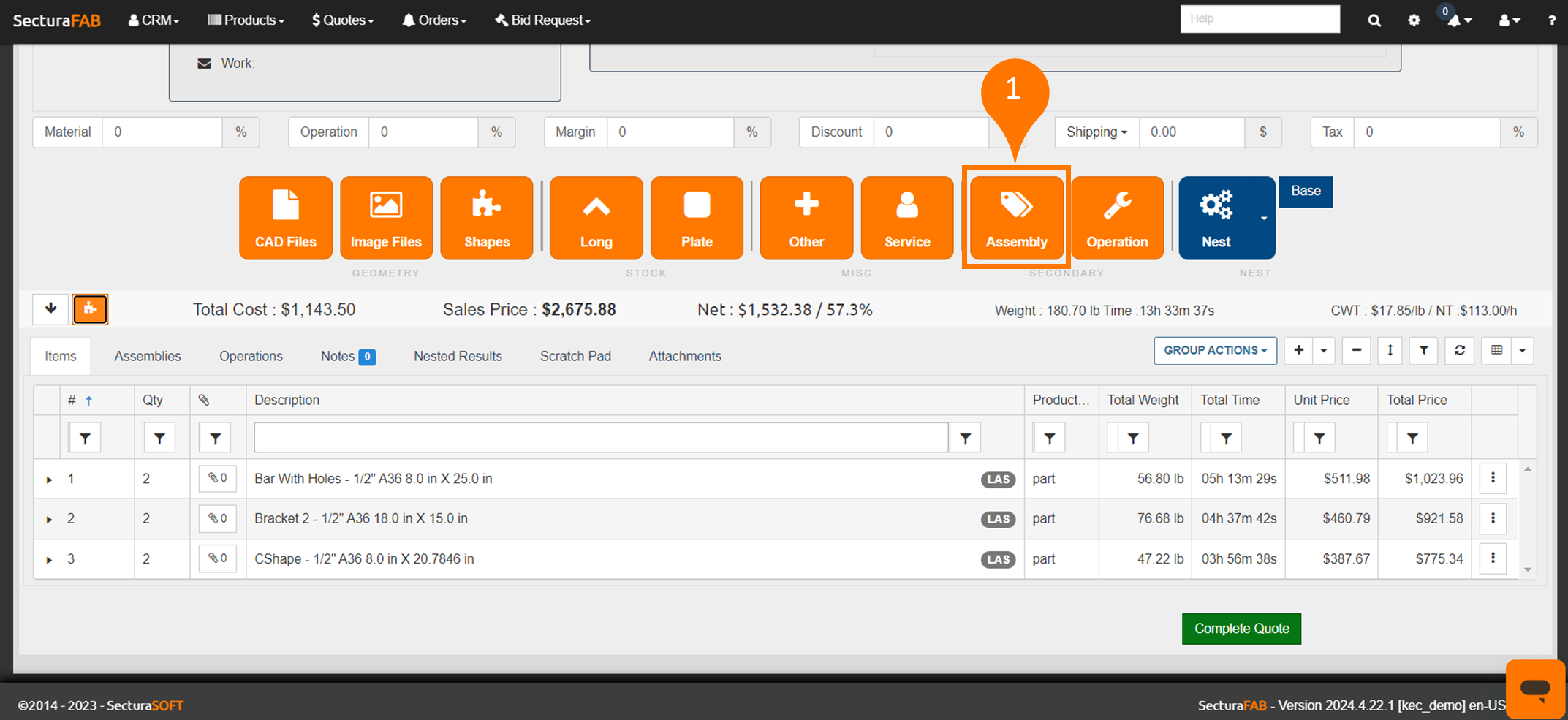Run the Nest gears tool
This screenshot has width=1568, height=720.
[x=1216, y=218]
